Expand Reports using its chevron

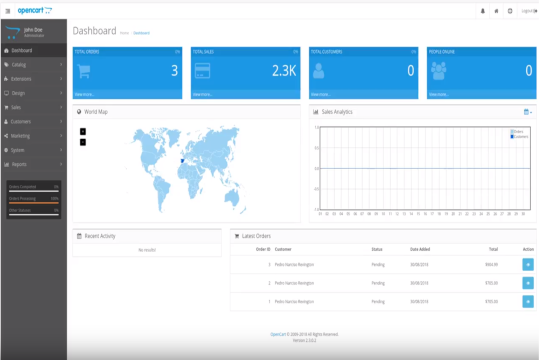61,164
